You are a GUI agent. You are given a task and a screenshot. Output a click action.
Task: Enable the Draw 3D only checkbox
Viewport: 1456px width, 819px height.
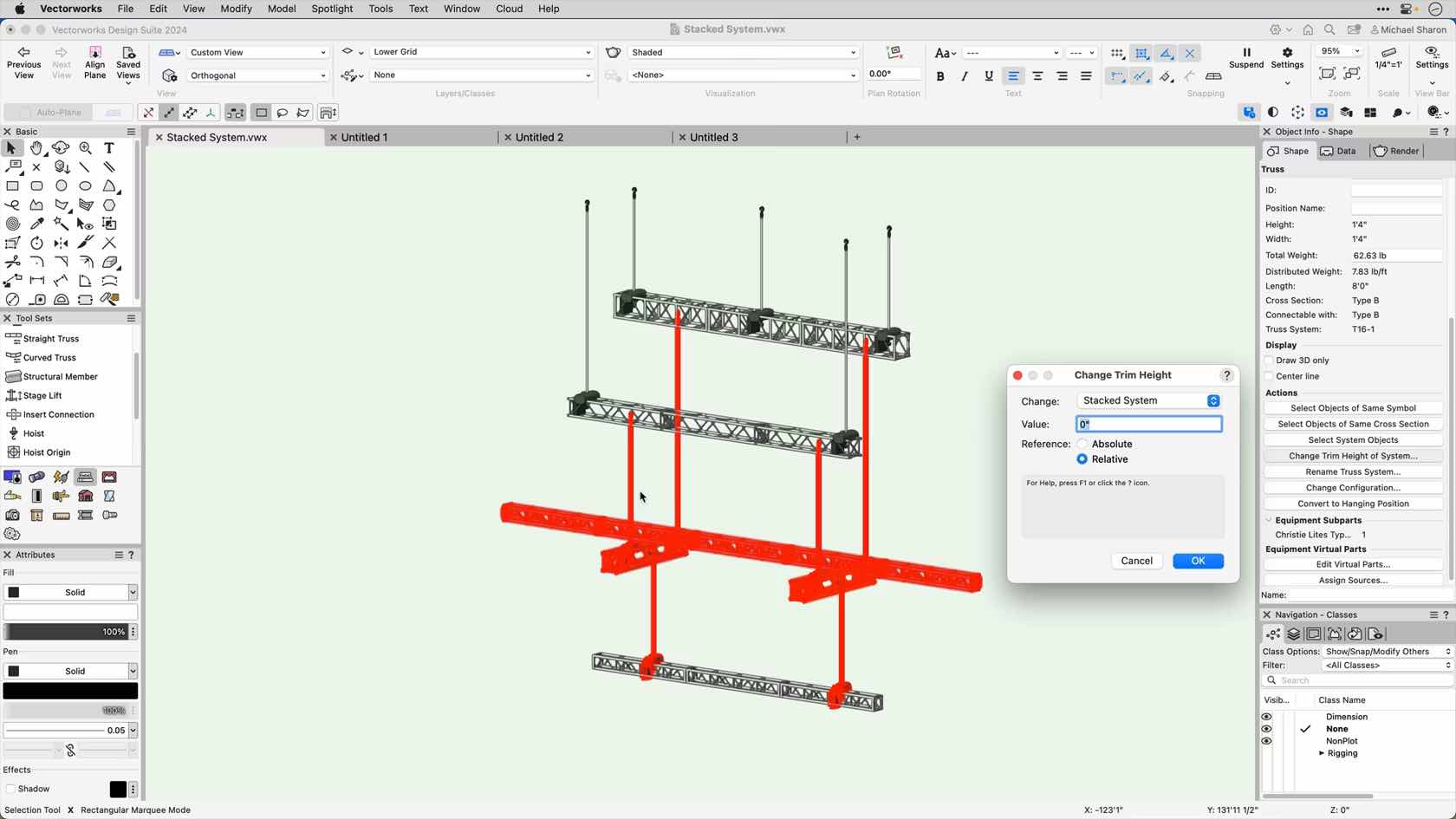click(x=1269, y=361)
